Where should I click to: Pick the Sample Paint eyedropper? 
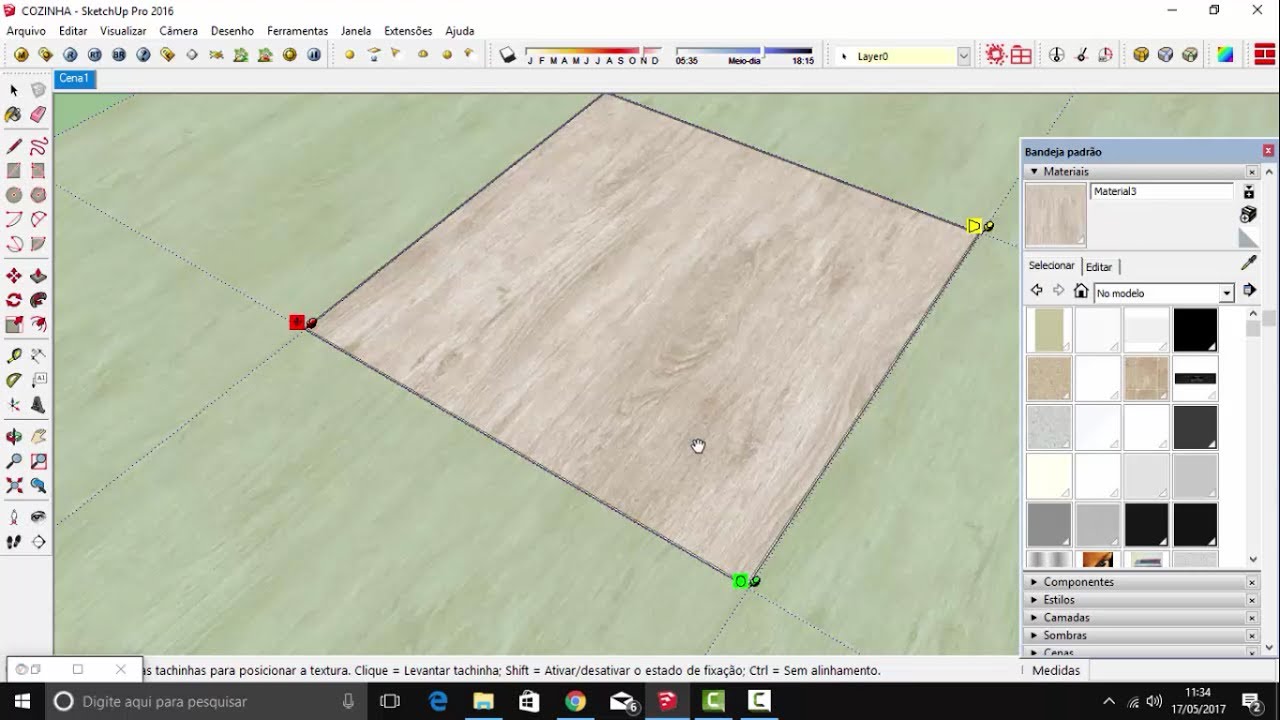pyautogui.click(x=1248, y=263)
